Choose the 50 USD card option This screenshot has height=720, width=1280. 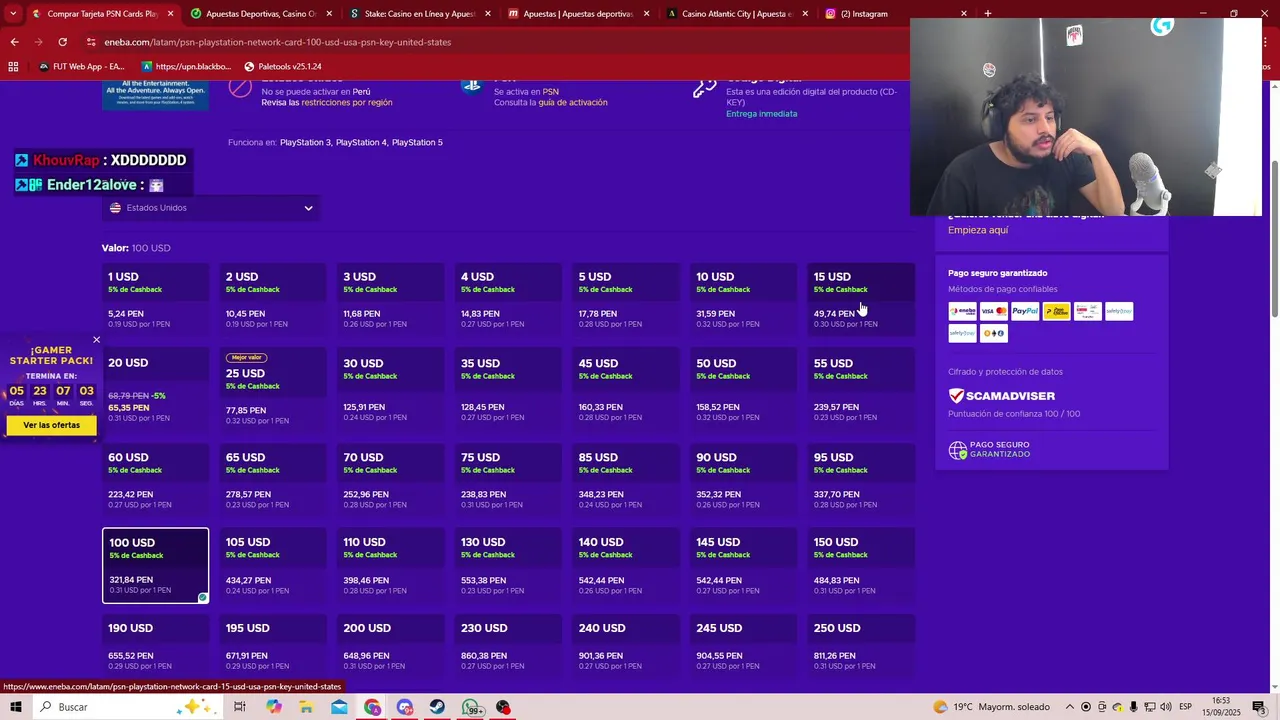tap(744, 390)
